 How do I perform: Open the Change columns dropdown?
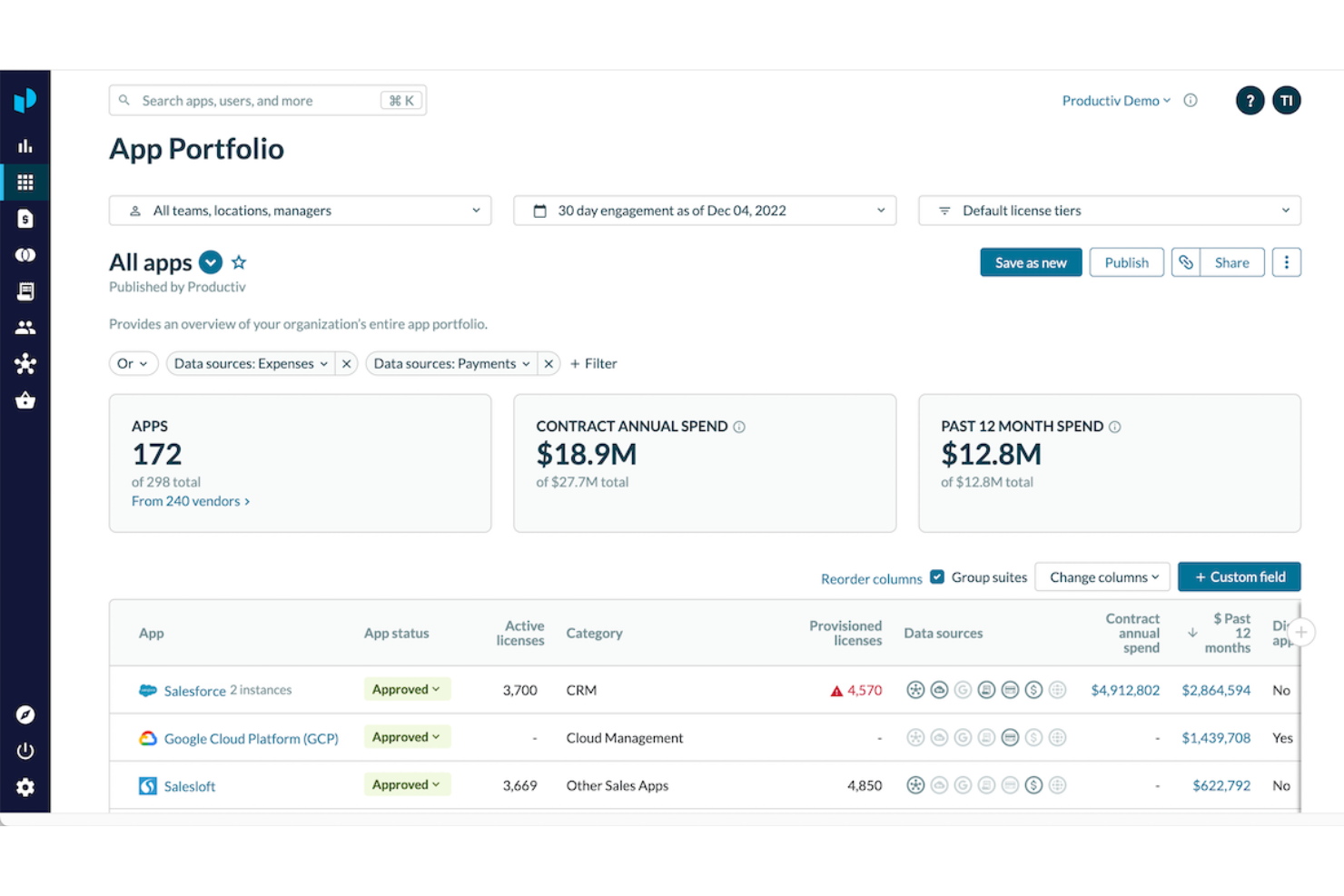[1102, 576]
